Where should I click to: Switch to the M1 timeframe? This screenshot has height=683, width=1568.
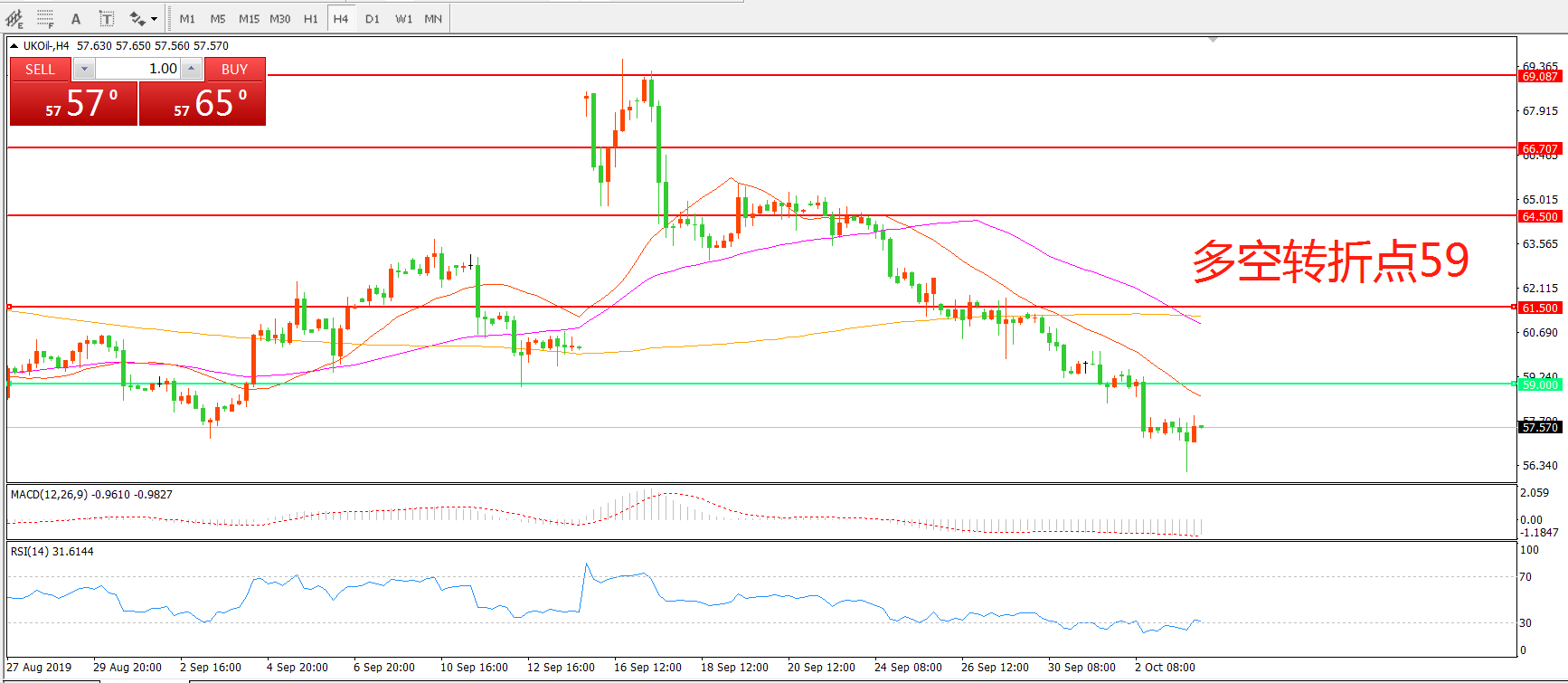point(187,18)
